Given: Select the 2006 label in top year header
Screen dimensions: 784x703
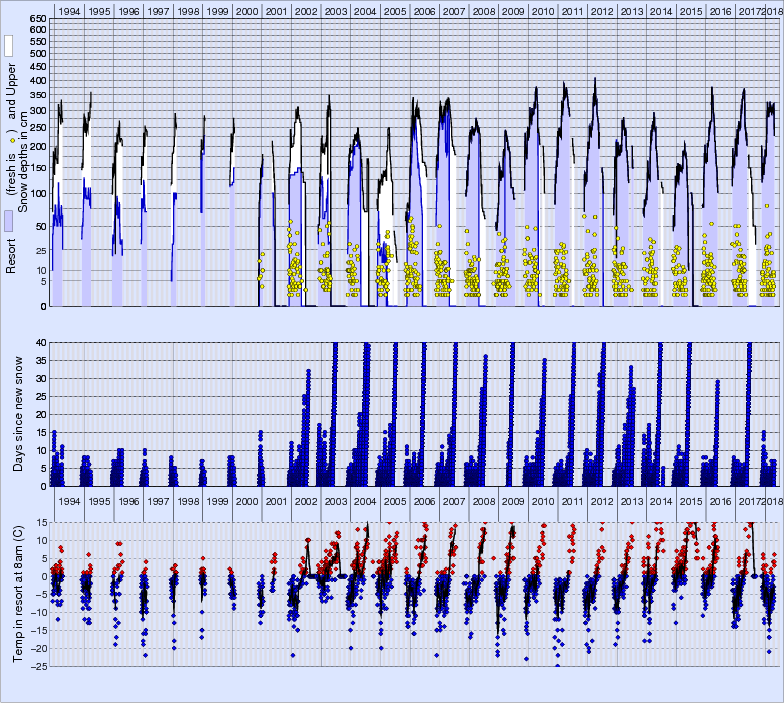Looking at the screenshot, I should [424, 11].
